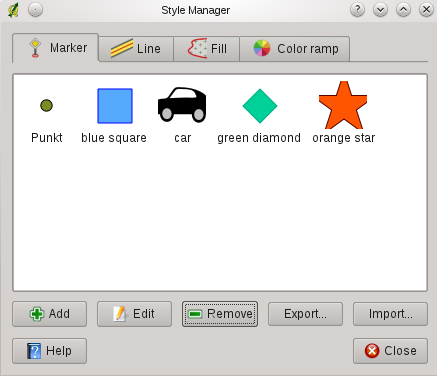437x376 pixels.
Task: Open the Fill tab
Action: (207, 49)
